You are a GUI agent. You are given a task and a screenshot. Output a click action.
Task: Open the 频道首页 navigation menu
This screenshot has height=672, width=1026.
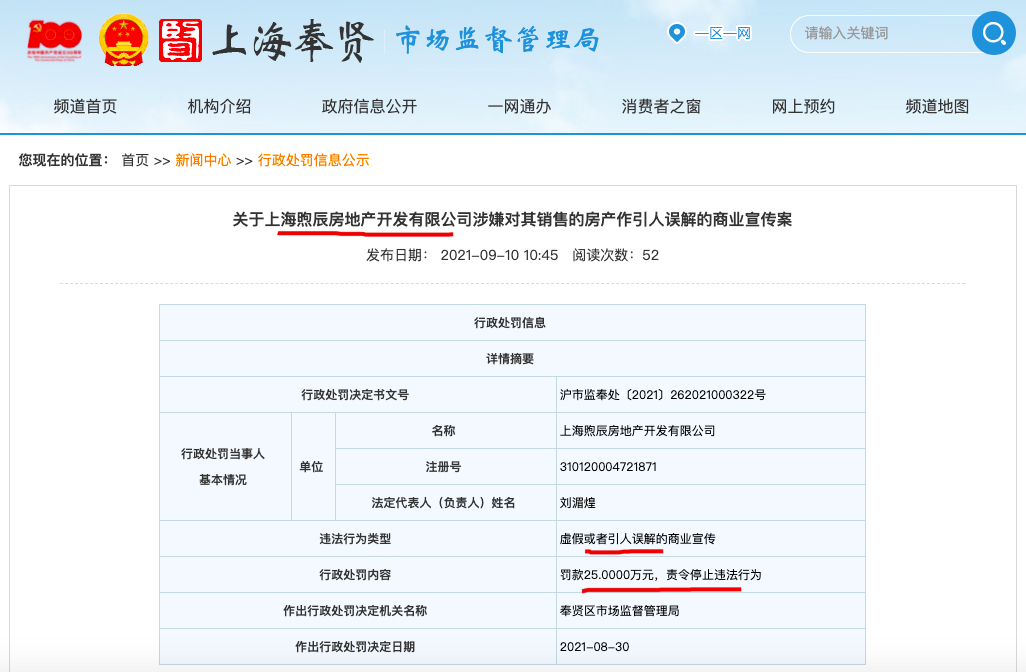85,106
